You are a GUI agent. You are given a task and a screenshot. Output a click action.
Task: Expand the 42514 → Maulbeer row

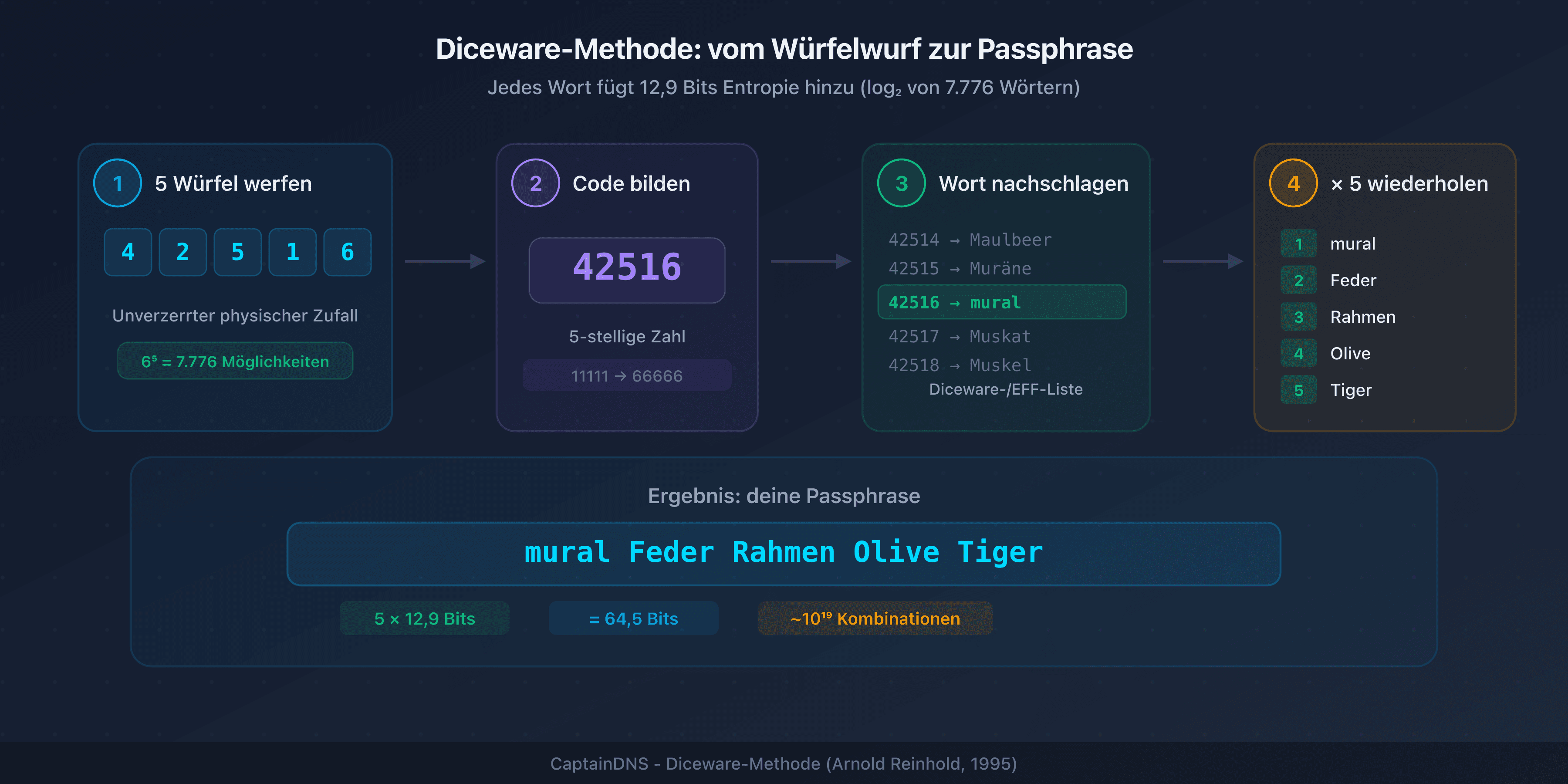(970, 239)
